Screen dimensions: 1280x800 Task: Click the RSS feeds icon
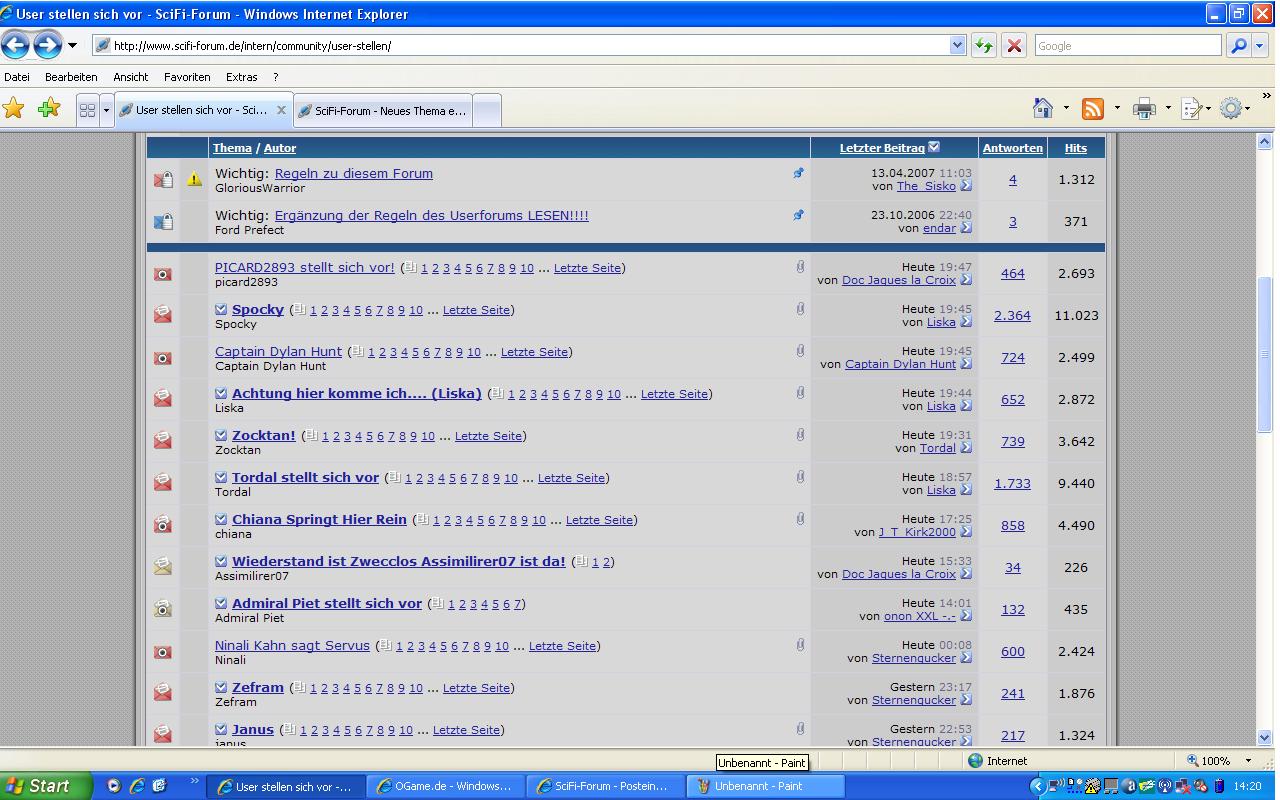1093,109
